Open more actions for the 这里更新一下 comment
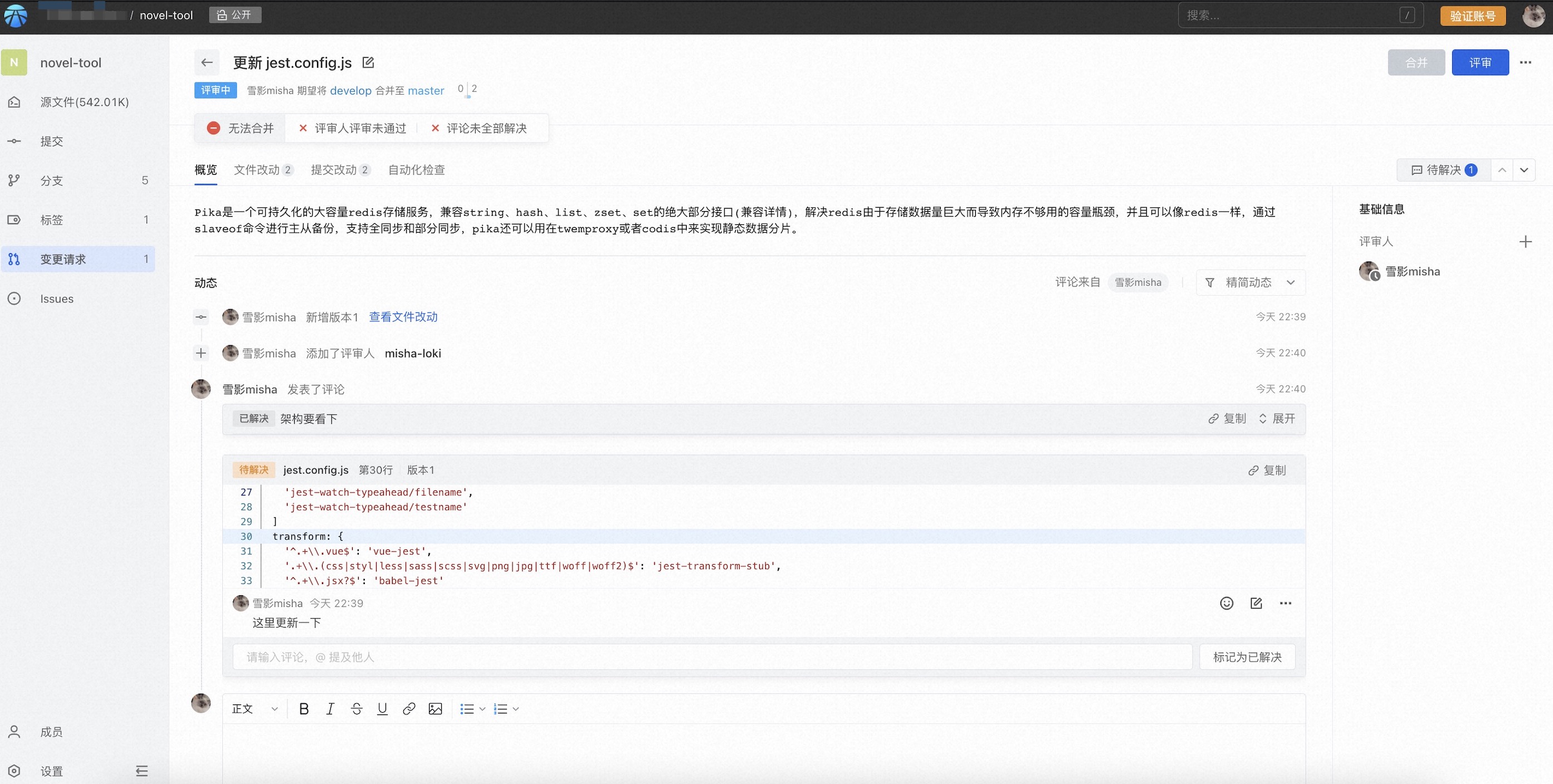1553x784 pixels. pos(1285,603)
